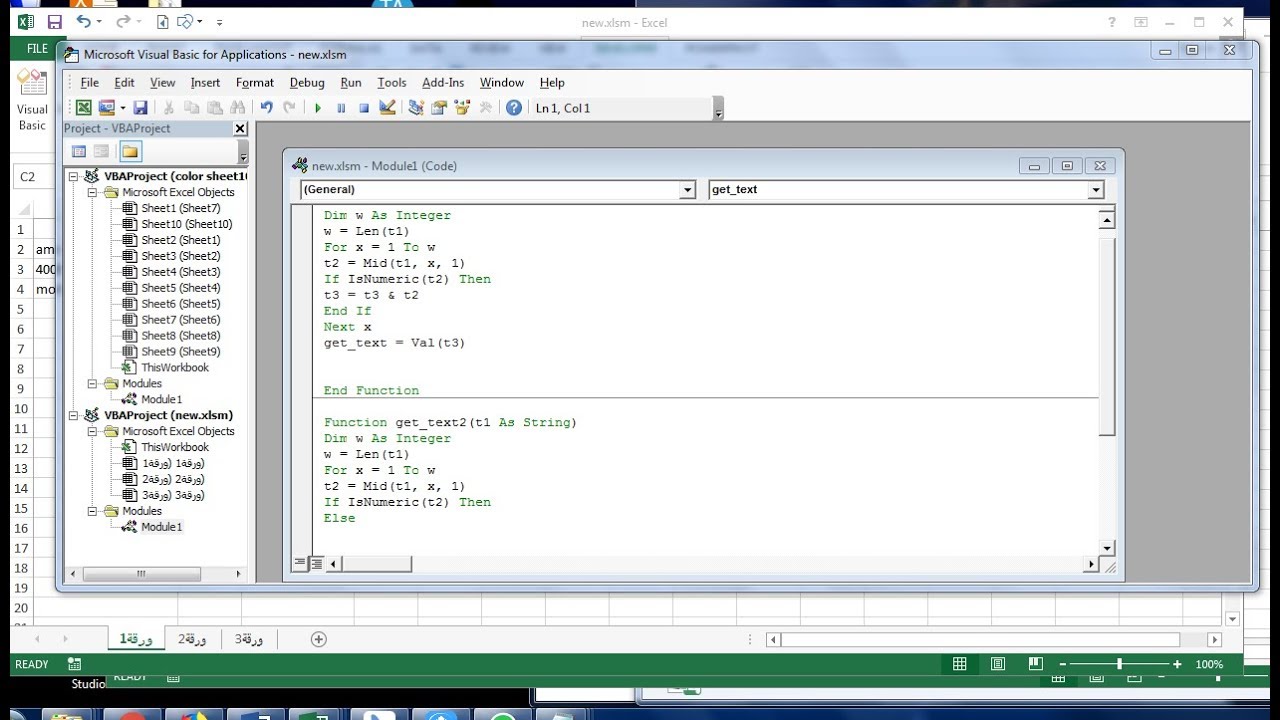
Task: Collapse Modules folder under color sheet project
Action: point(91,384)
